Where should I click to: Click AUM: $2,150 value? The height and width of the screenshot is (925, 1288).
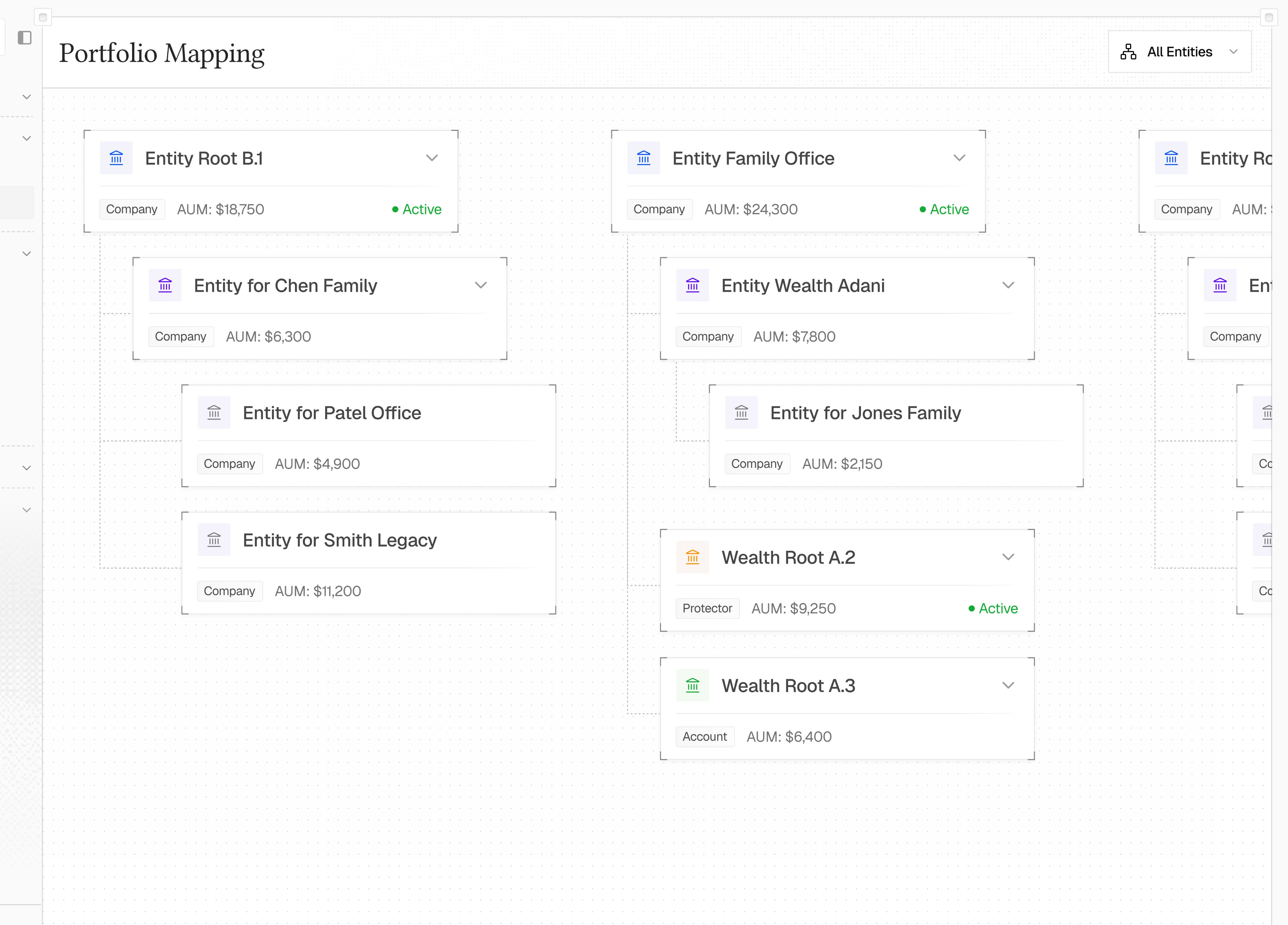[x=841, y=463]
